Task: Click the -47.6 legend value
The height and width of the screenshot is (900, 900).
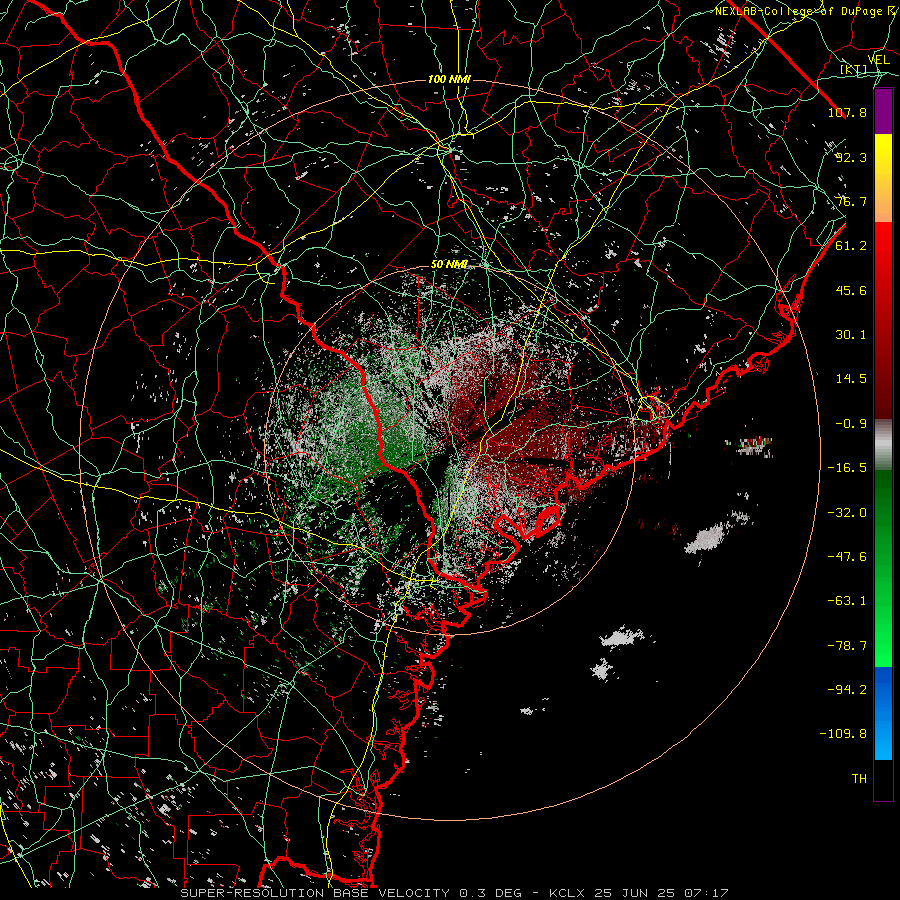Action: point(847,557)
